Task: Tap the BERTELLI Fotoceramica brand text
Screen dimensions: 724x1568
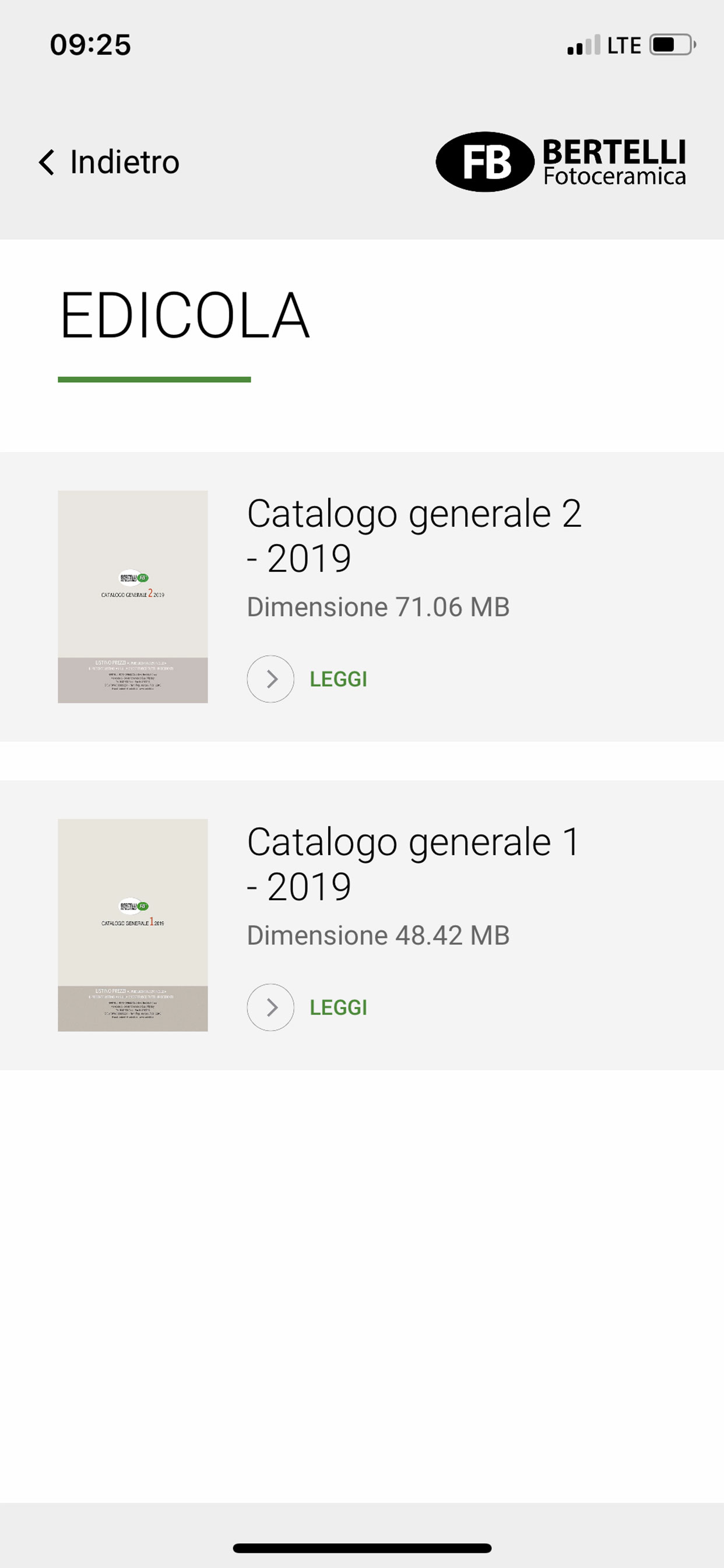Action: pos(614,162)
